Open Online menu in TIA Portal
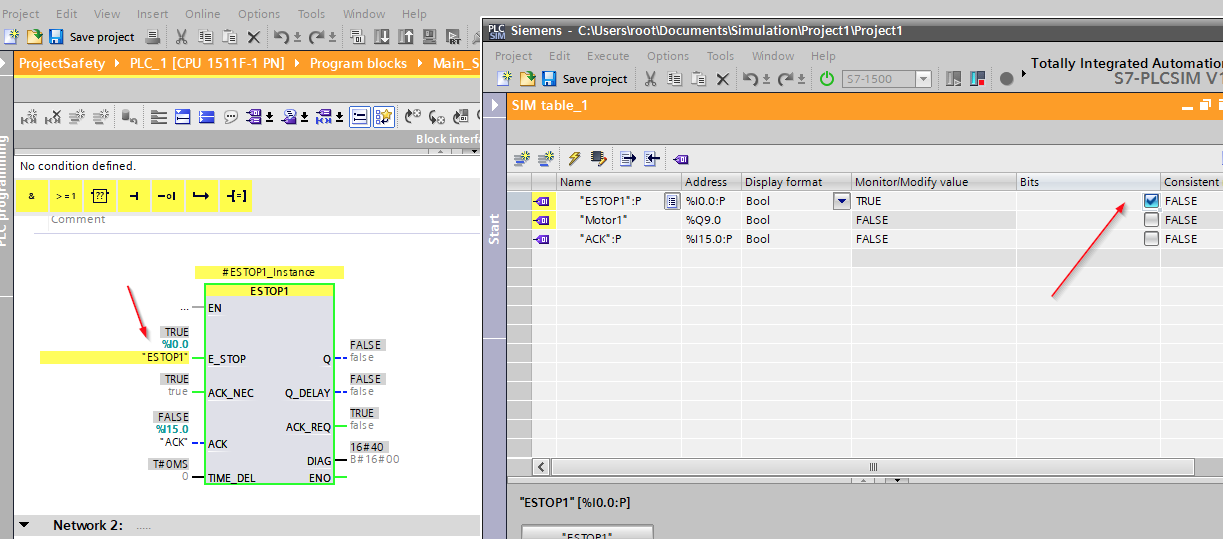The height and width of the screenshot is (539, 1223). [x=203, y=14]
